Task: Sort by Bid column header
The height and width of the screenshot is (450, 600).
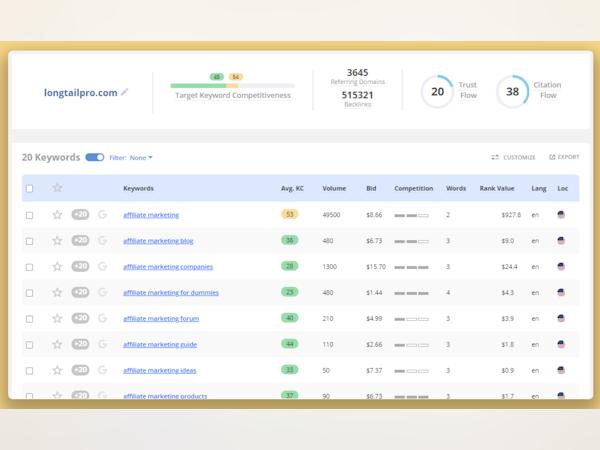Action: 371,188
